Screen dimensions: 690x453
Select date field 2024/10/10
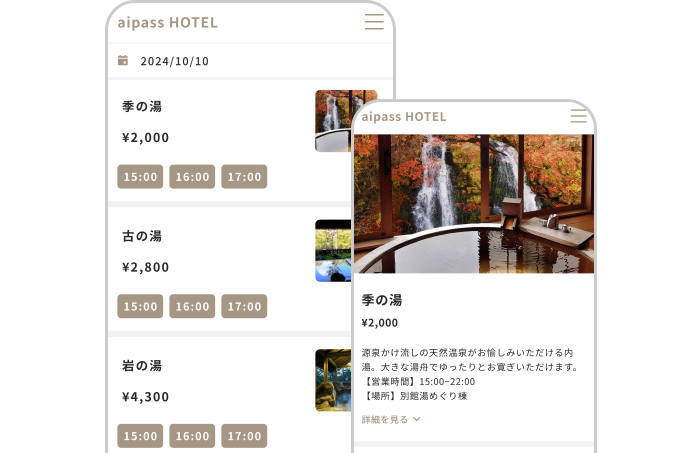[250, 61]
